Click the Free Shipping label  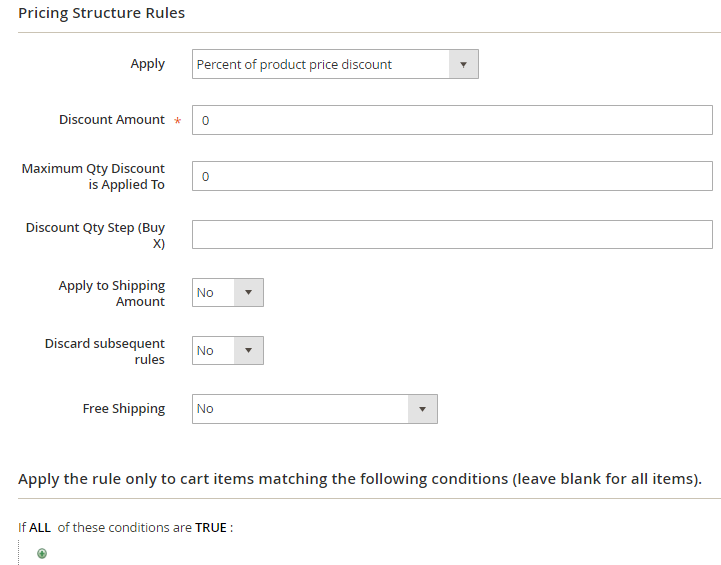pyautogui.click(x=123, y=408)
